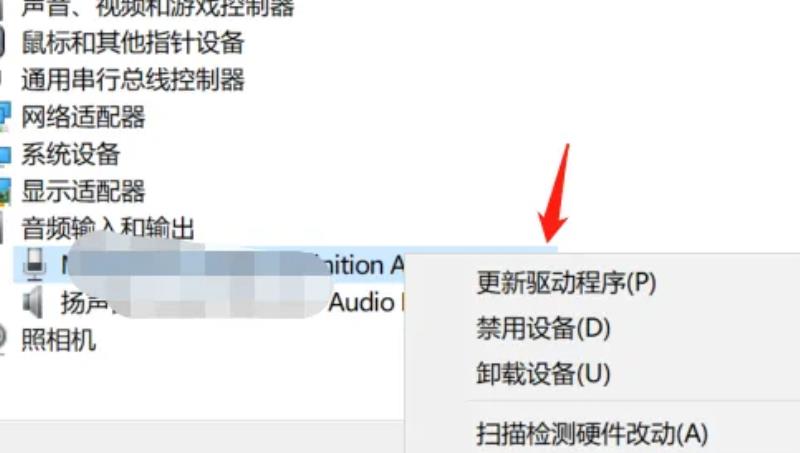Select the 声音、视频和游戏控制器 category

158,8
